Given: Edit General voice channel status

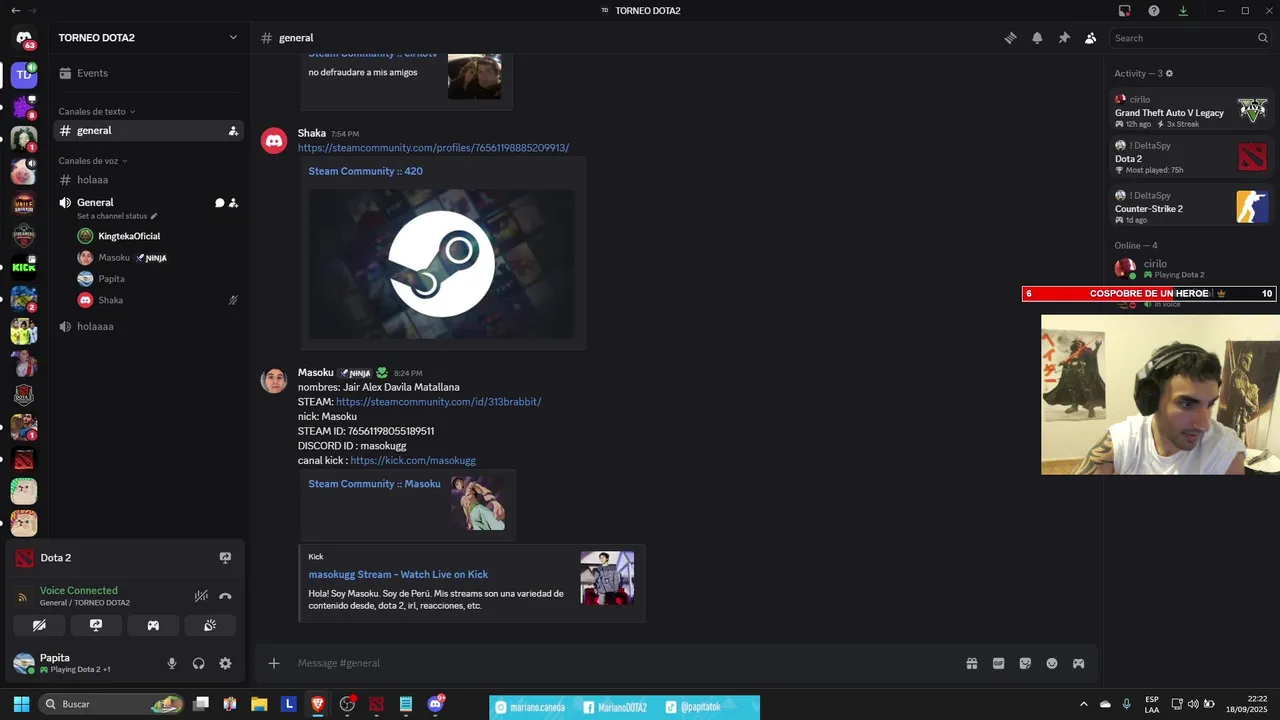Looking at the screenshot, I should pyautogui.click(x=117, y=216).
